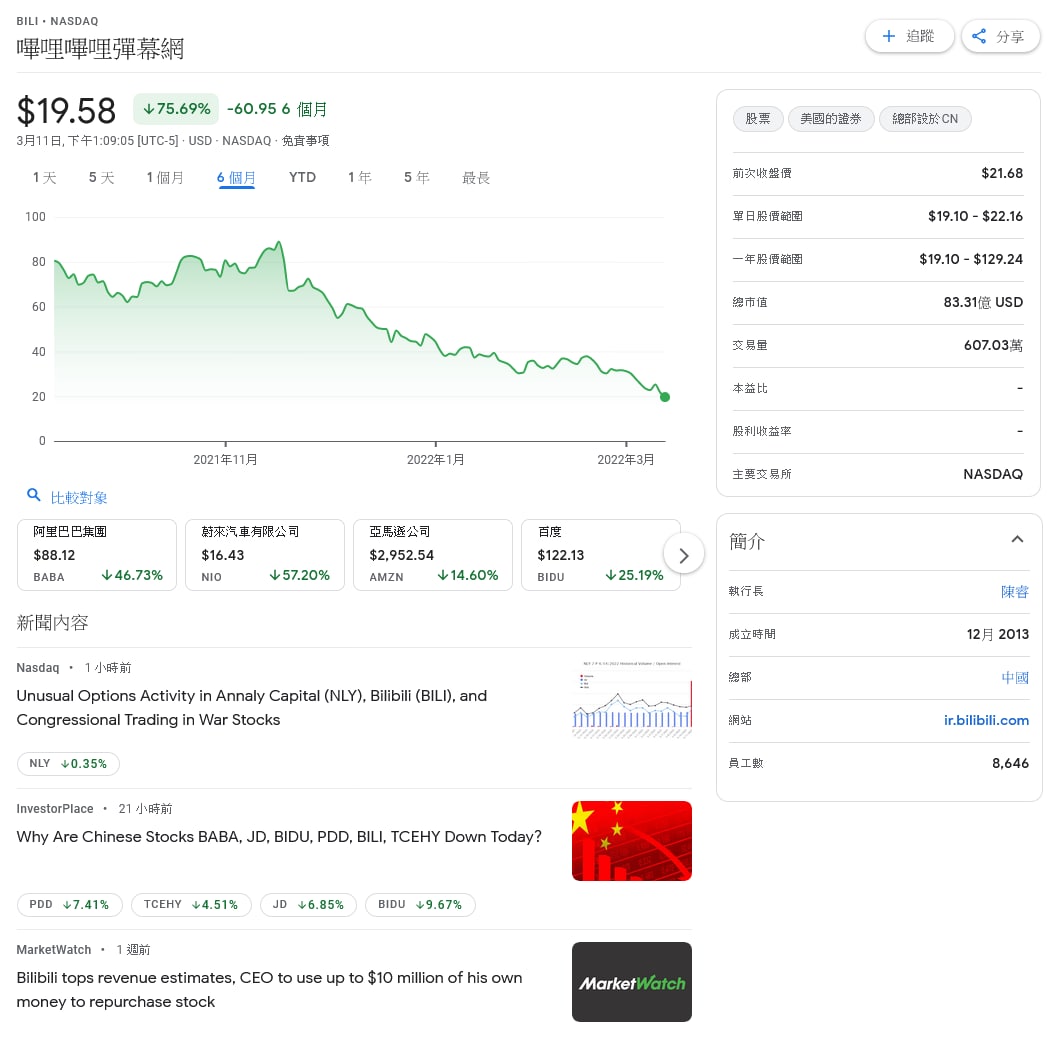Click the 蔚來汽車 NIO comparison card

coord(265,555)
